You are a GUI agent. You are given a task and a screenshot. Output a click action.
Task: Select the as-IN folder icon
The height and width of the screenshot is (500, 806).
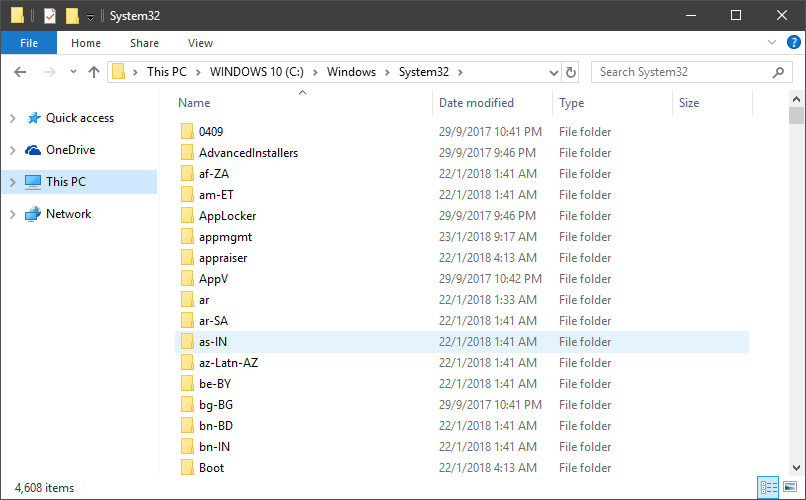[x=187, y=342]
